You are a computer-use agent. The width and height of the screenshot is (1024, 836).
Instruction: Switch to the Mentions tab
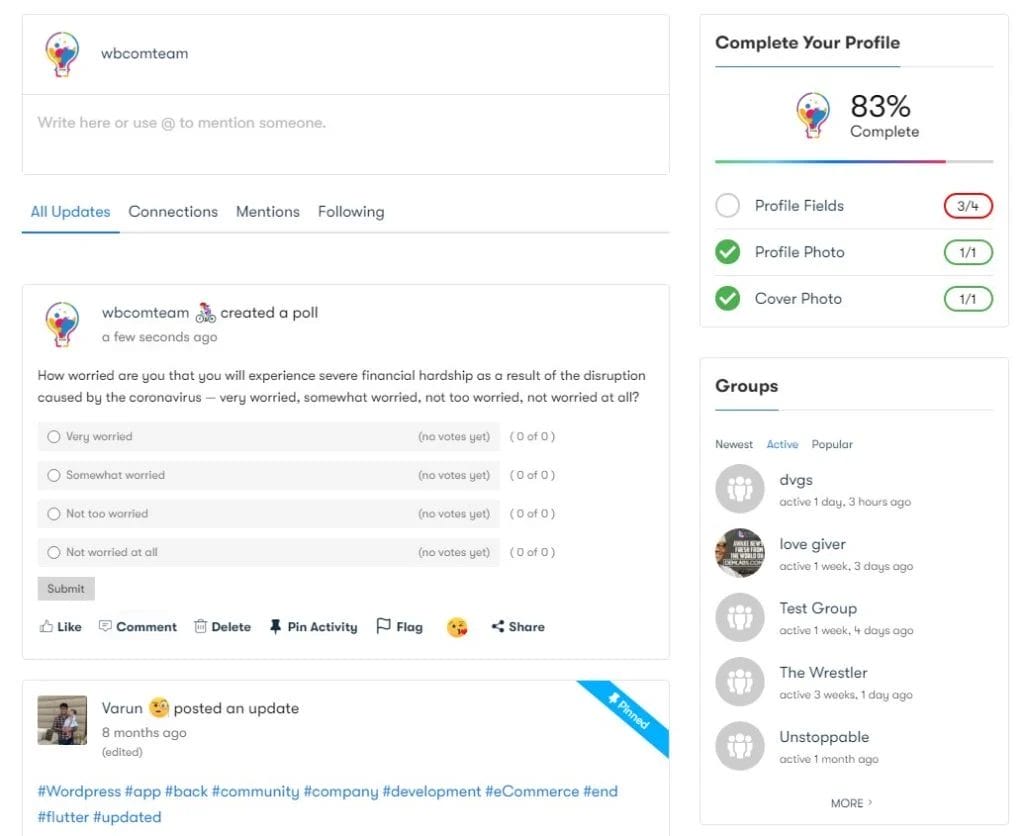(x=267, y=212)
